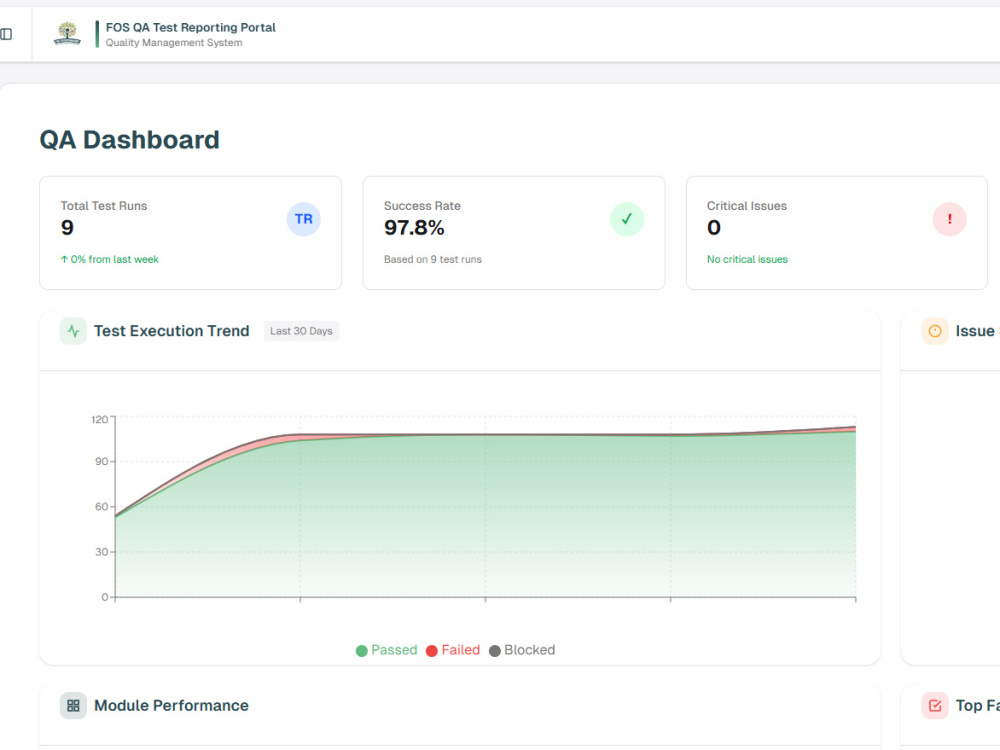Click the red checklist Top Failures icon

pyautogui.click(x=935, y=706)
